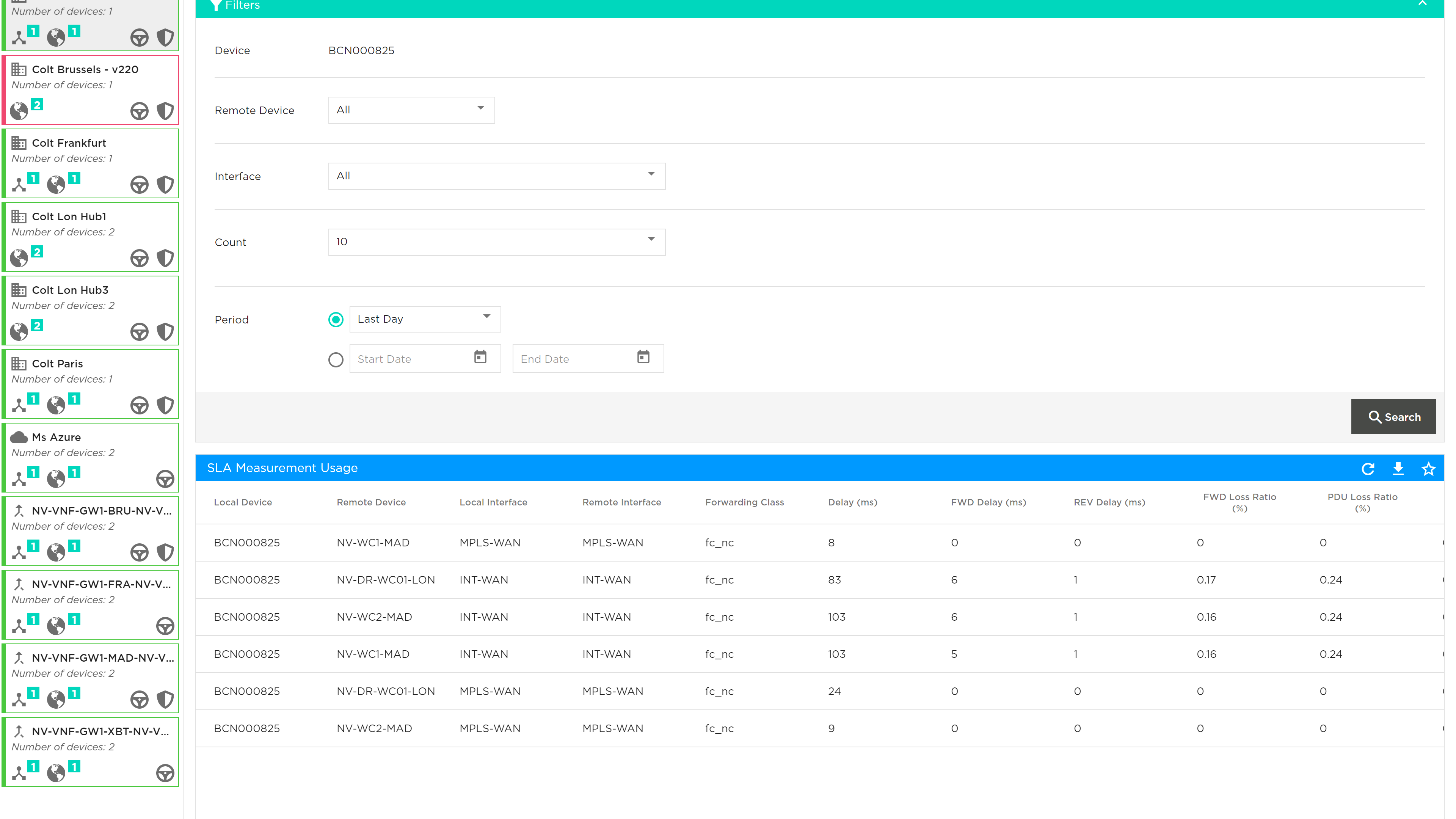Open the Count dropdown
The height and width of the screenshot is (819, 1456).
click(497, 242)
